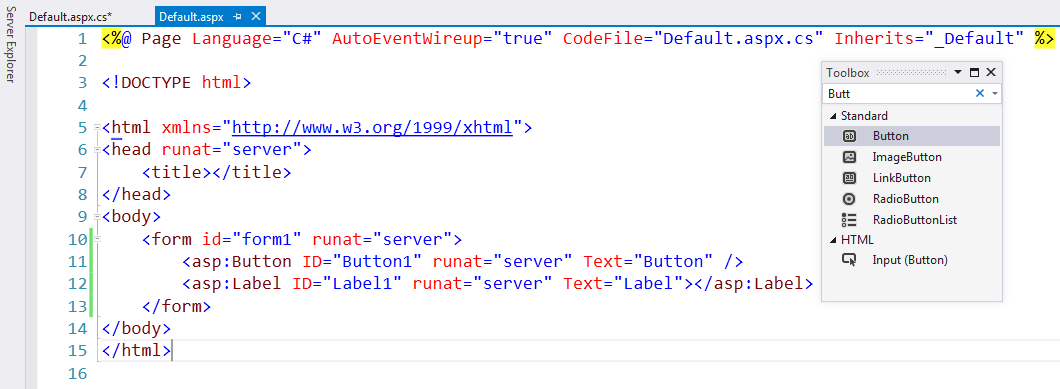
Task: Pin the Default.aspx tab
Action: point(238,16)
